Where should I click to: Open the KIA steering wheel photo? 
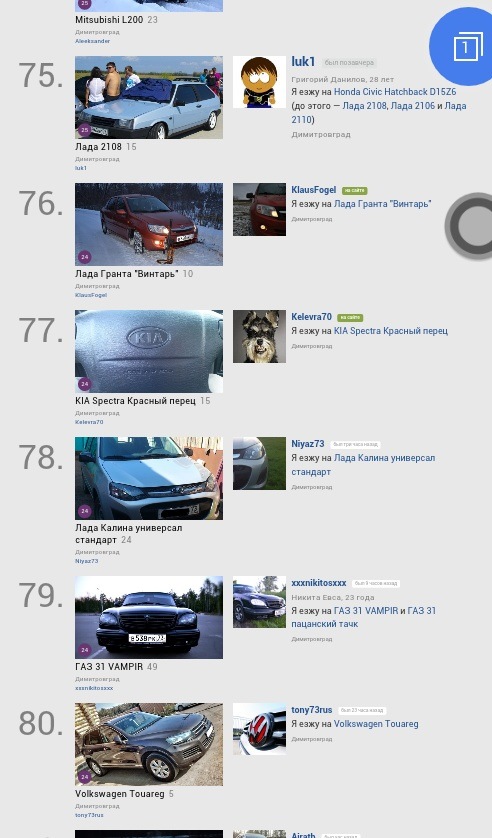pos(149,352)
